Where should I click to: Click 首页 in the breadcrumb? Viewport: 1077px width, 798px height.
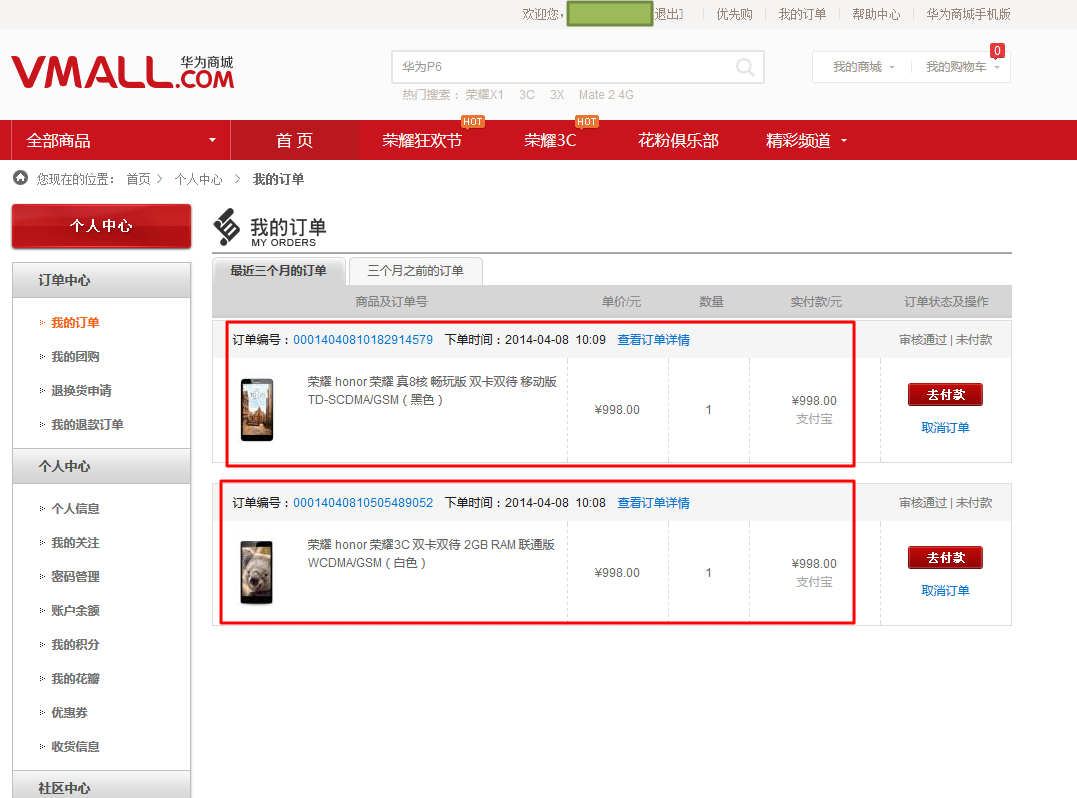(x=138, y=179)
